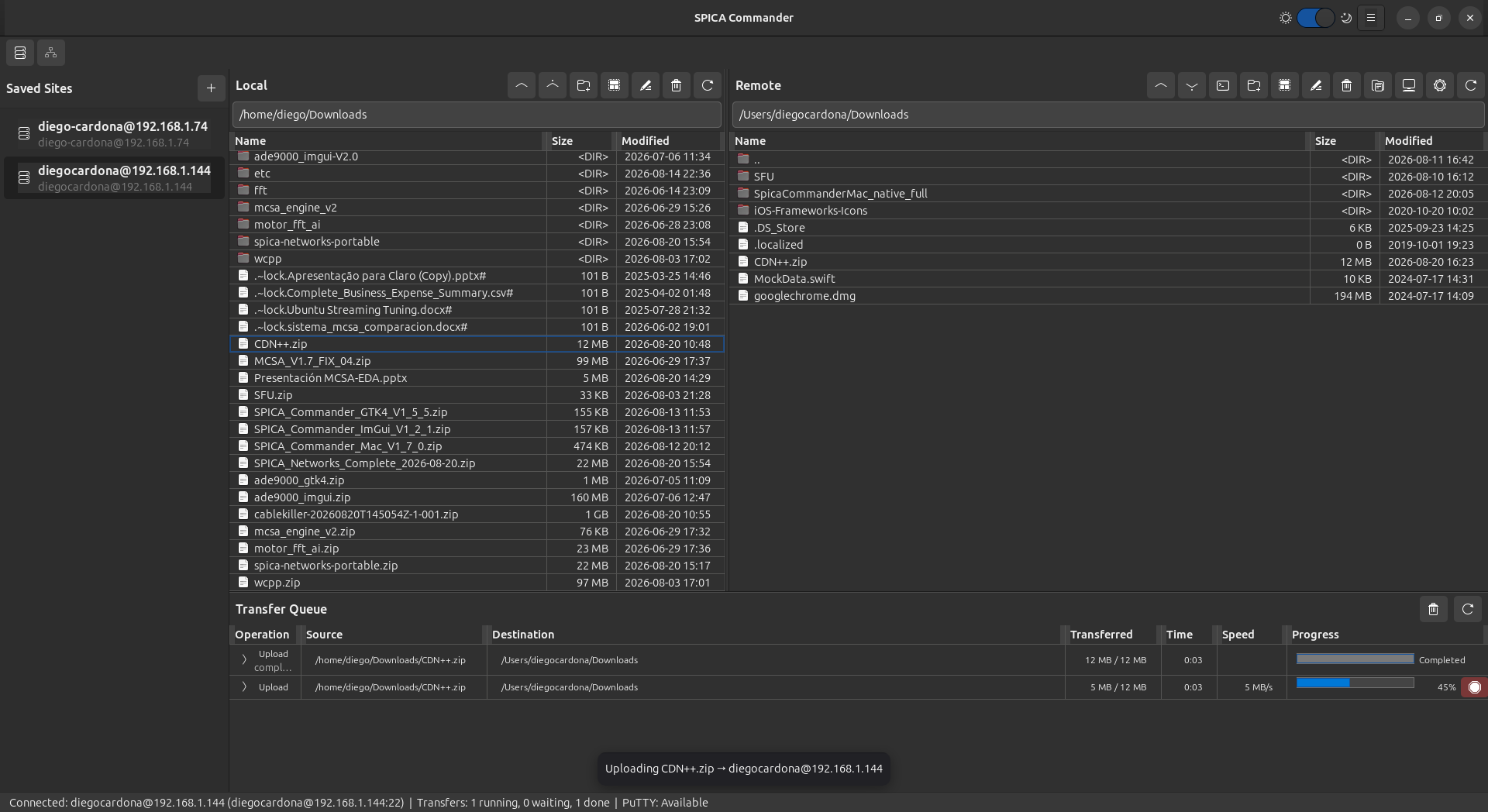The height and width of the screenshot is (812, 1488).
Task: Click the 'Uploading CDN++.zip' toast notification
Action: pyautogui.click(x=744, y=769)
